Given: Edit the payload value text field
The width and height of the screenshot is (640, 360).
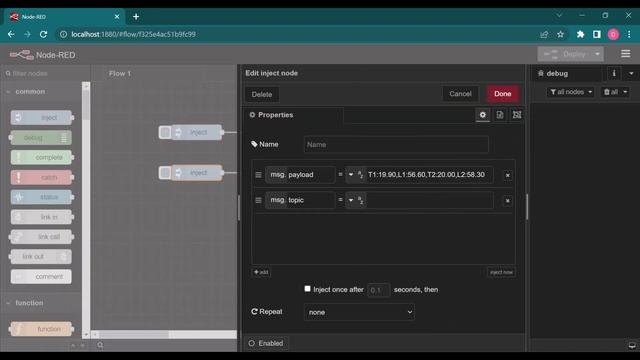Looking at the screenshot, I should coord(429,175).
